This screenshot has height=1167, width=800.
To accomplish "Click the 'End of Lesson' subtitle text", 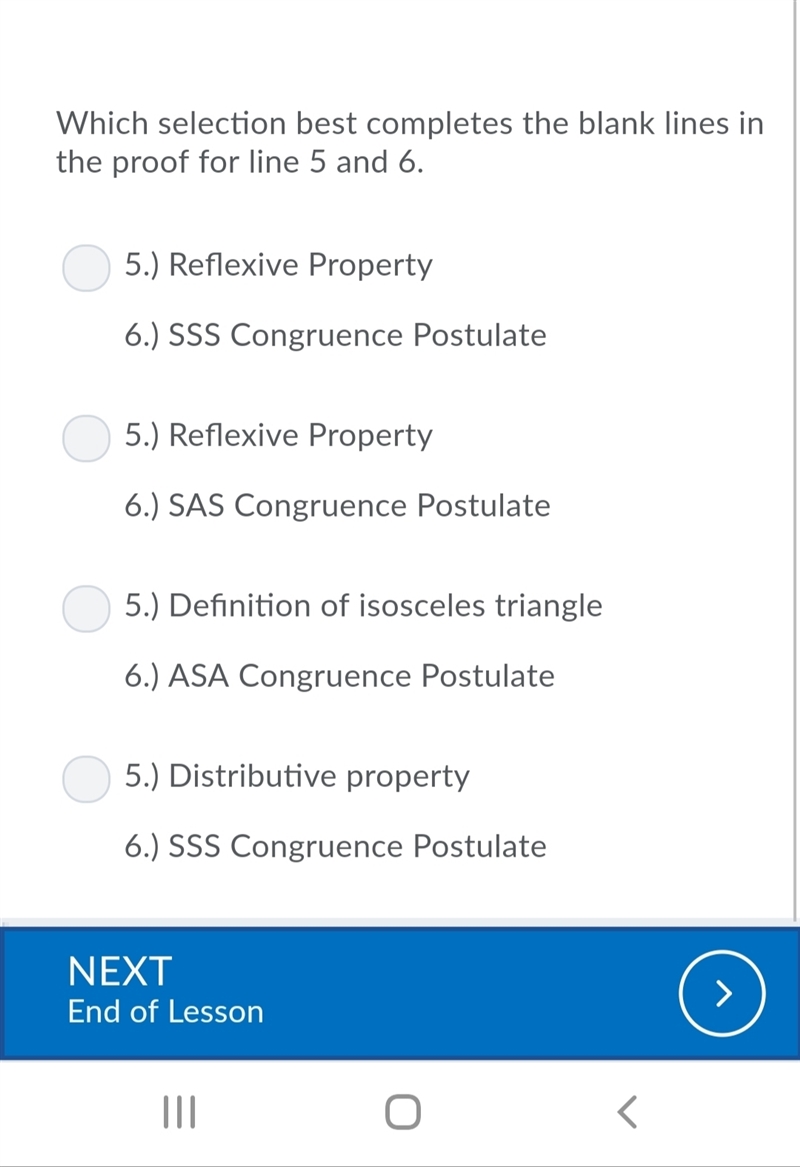I will [165, 1012].
